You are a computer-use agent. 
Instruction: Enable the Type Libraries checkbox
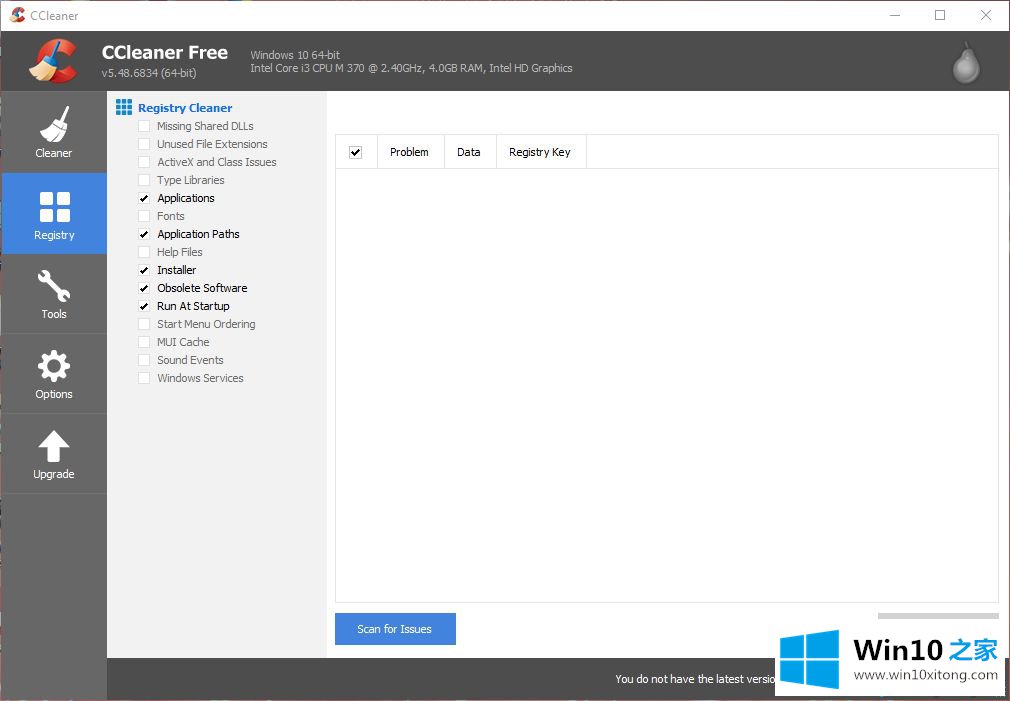click(144, 180)
